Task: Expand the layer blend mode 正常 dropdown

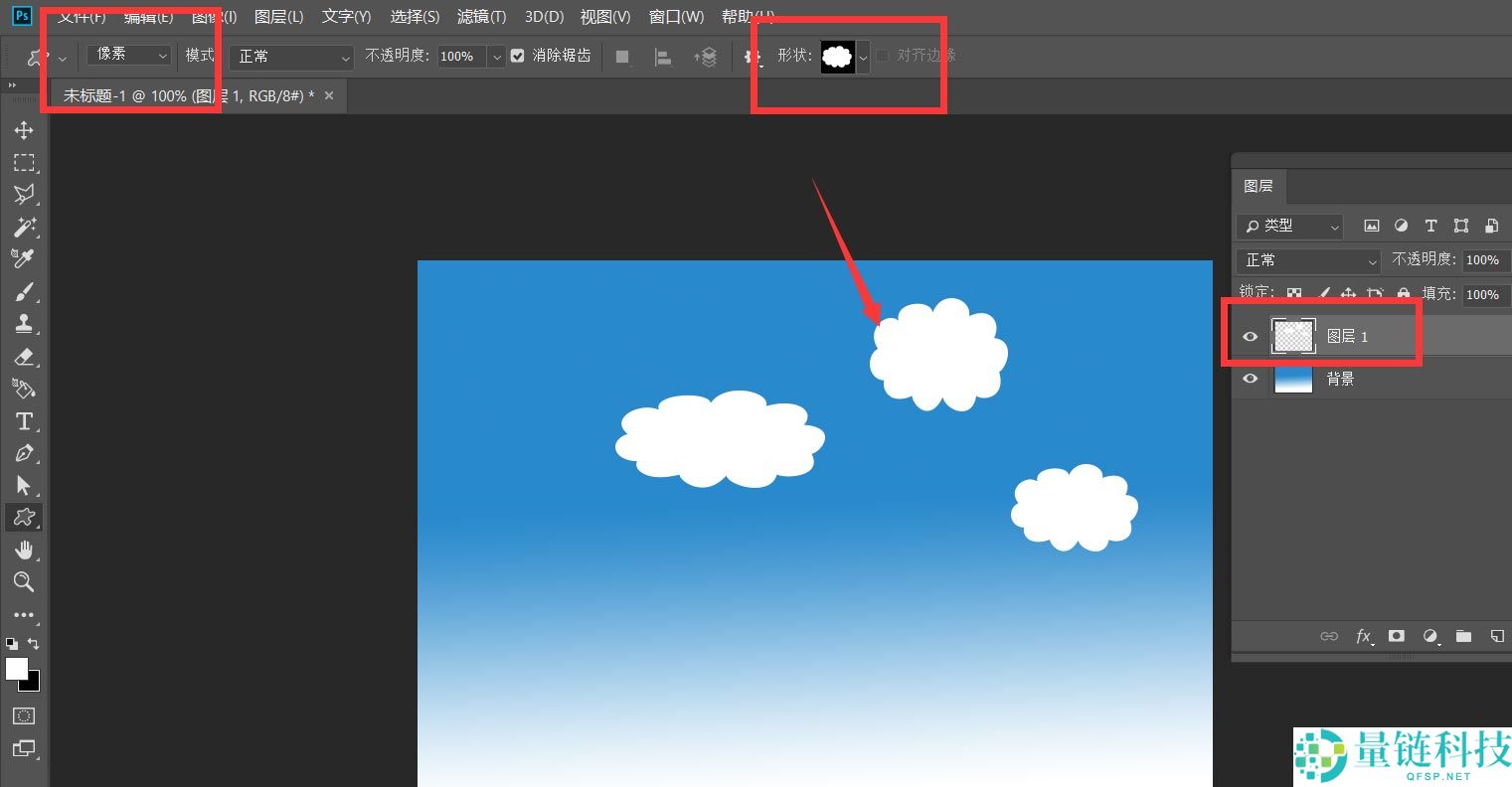Action: (x=1308, y=260)
